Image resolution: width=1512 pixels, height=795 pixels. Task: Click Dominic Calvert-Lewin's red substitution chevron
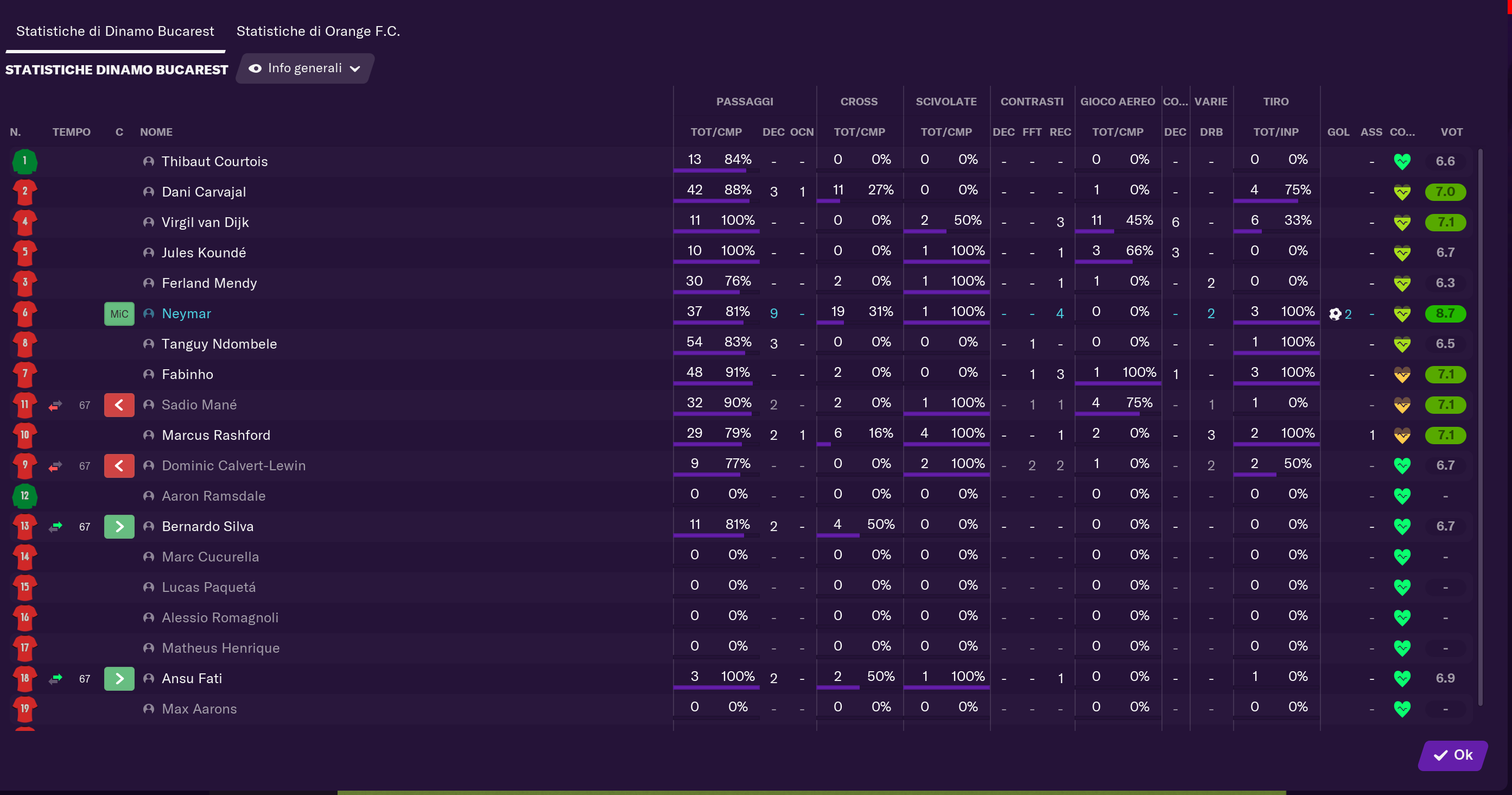coord(119,466)
